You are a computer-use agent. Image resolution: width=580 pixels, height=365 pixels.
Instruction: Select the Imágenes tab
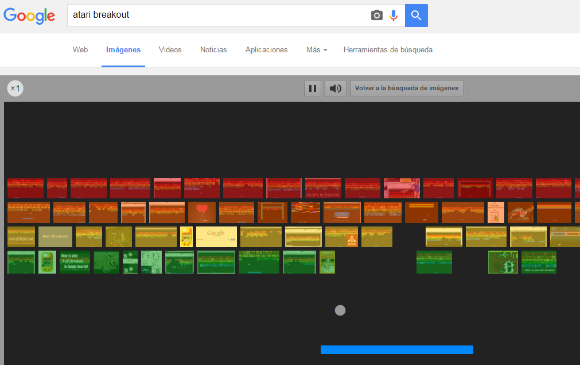[123, 50]
